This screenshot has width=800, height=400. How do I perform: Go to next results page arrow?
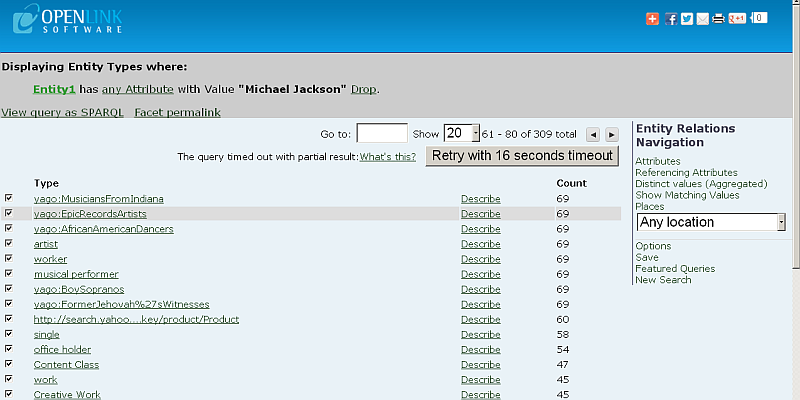click(612, 135)
